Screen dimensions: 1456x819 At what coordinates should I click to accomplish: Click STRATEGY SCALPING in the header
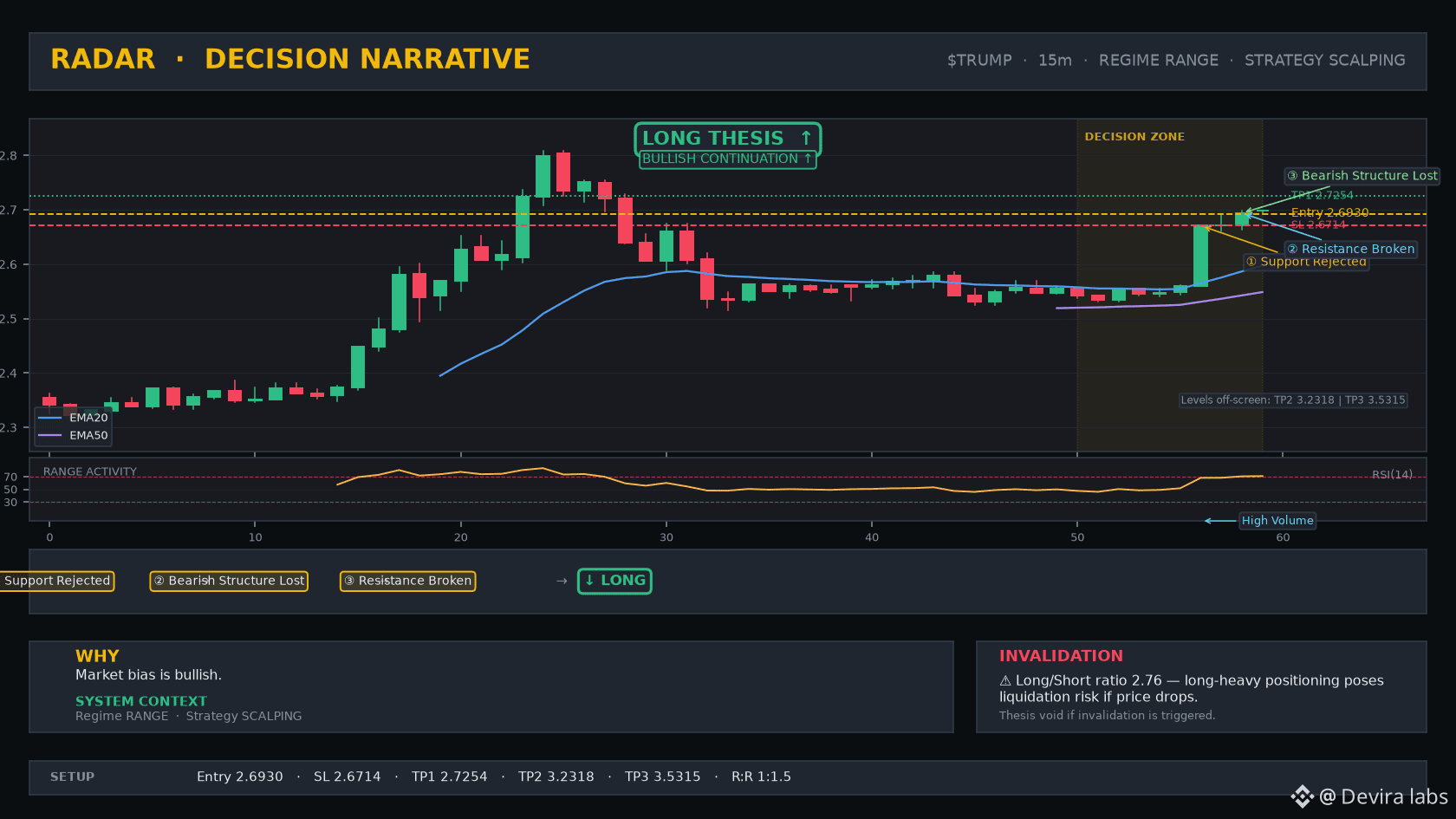tap(1325, 61)
